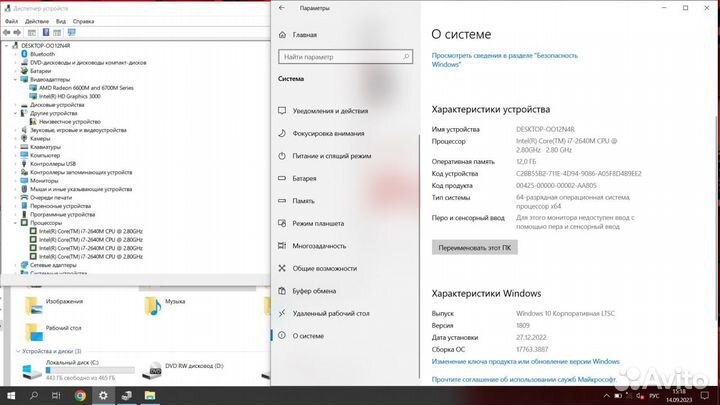This screenshot has height=405, width=720.
Task: Launch Google Chrome from the taskbar
Action: 80,395
